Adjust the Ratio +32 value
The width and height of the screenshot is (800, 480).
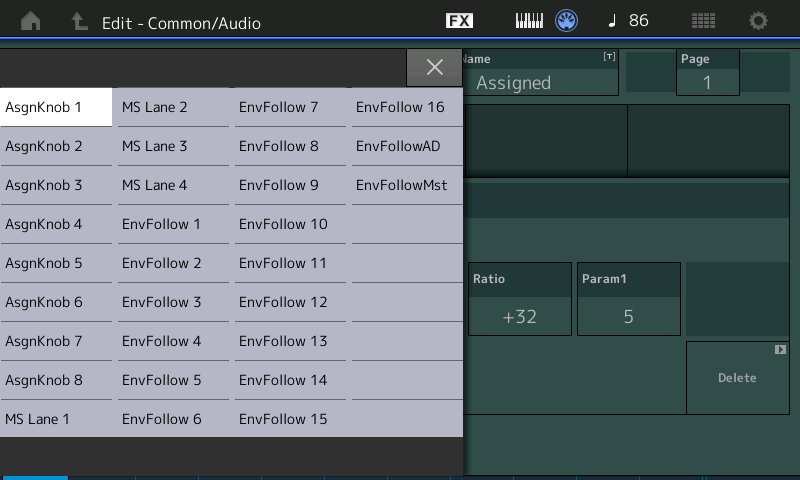(x=520, y=316)
